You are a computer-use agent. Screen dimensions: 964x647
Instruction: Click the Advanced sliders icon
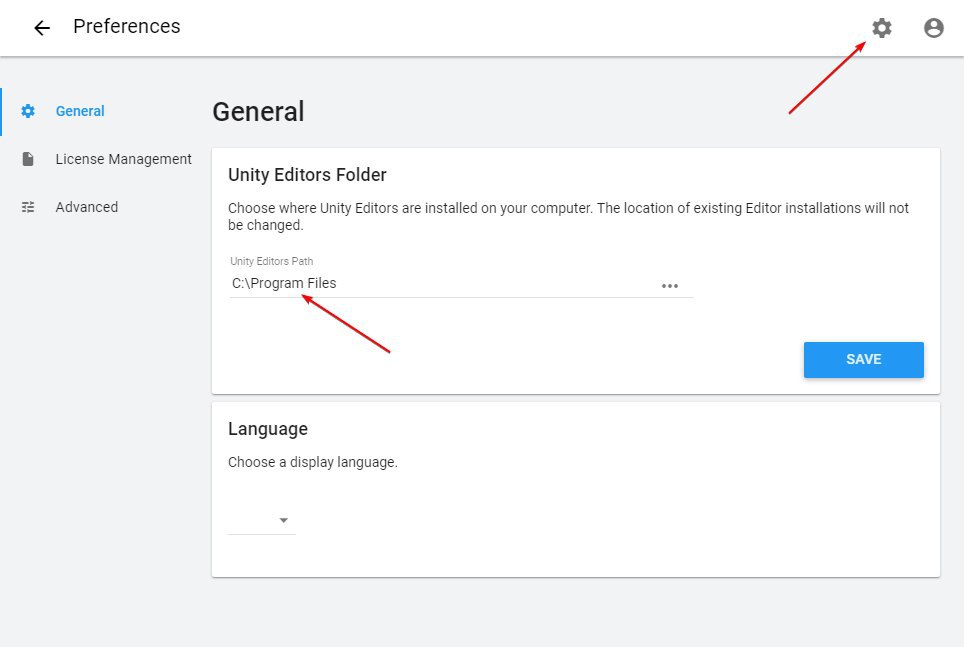coord(28,207)
